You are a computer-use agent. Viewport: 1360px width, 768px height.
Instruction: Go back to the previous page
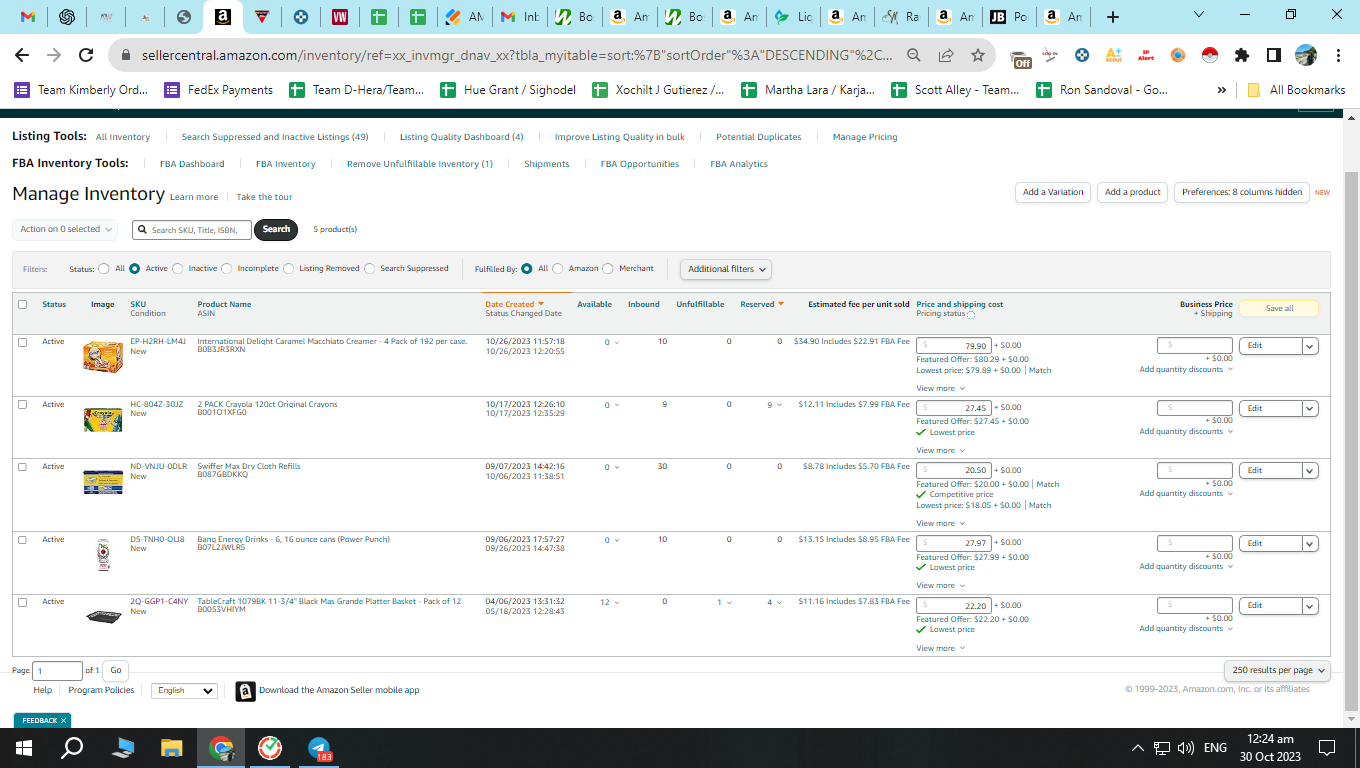coord(22,55)
